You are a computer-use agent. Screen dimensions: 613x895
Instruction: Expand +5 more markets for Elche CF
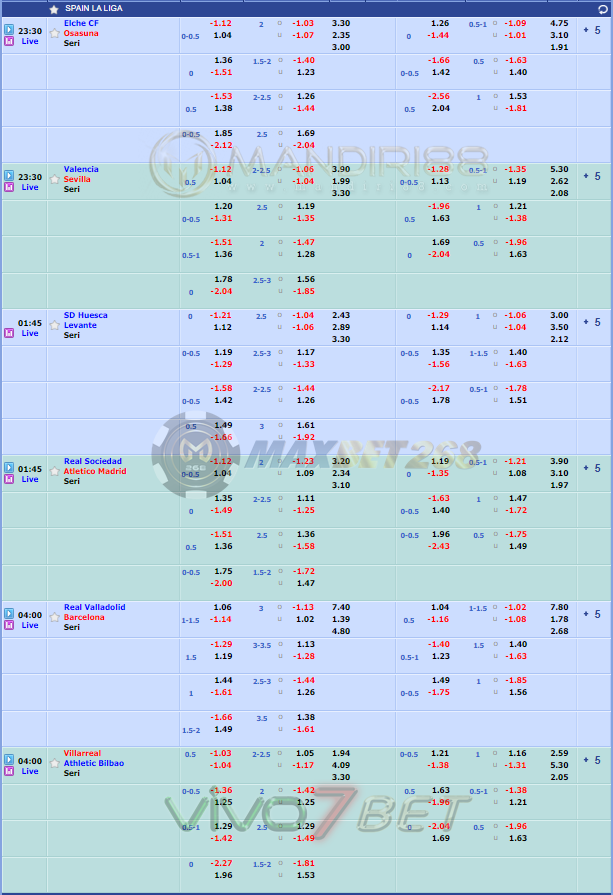click(x=592, y=30)
